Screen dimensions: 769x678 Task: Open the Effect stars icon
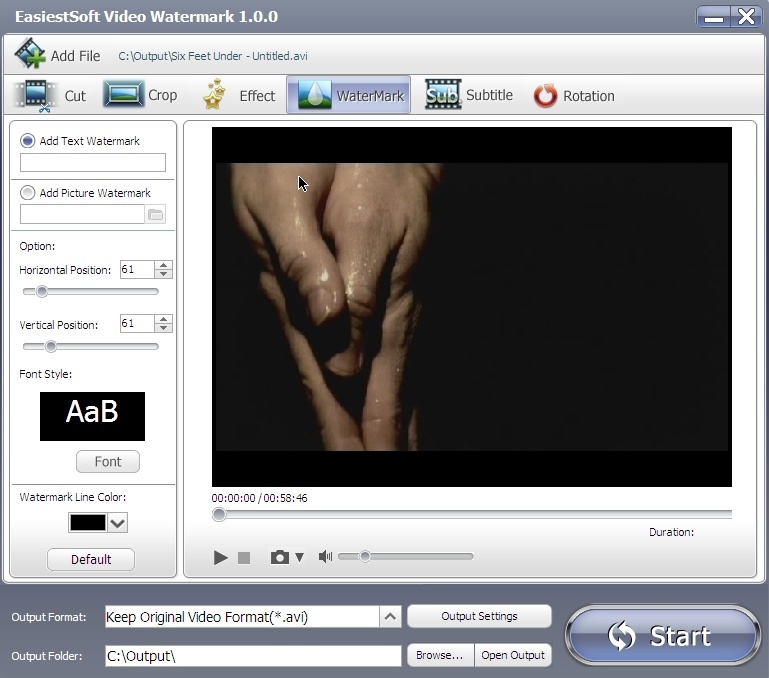pyautogui.click(x=214, y=94)
